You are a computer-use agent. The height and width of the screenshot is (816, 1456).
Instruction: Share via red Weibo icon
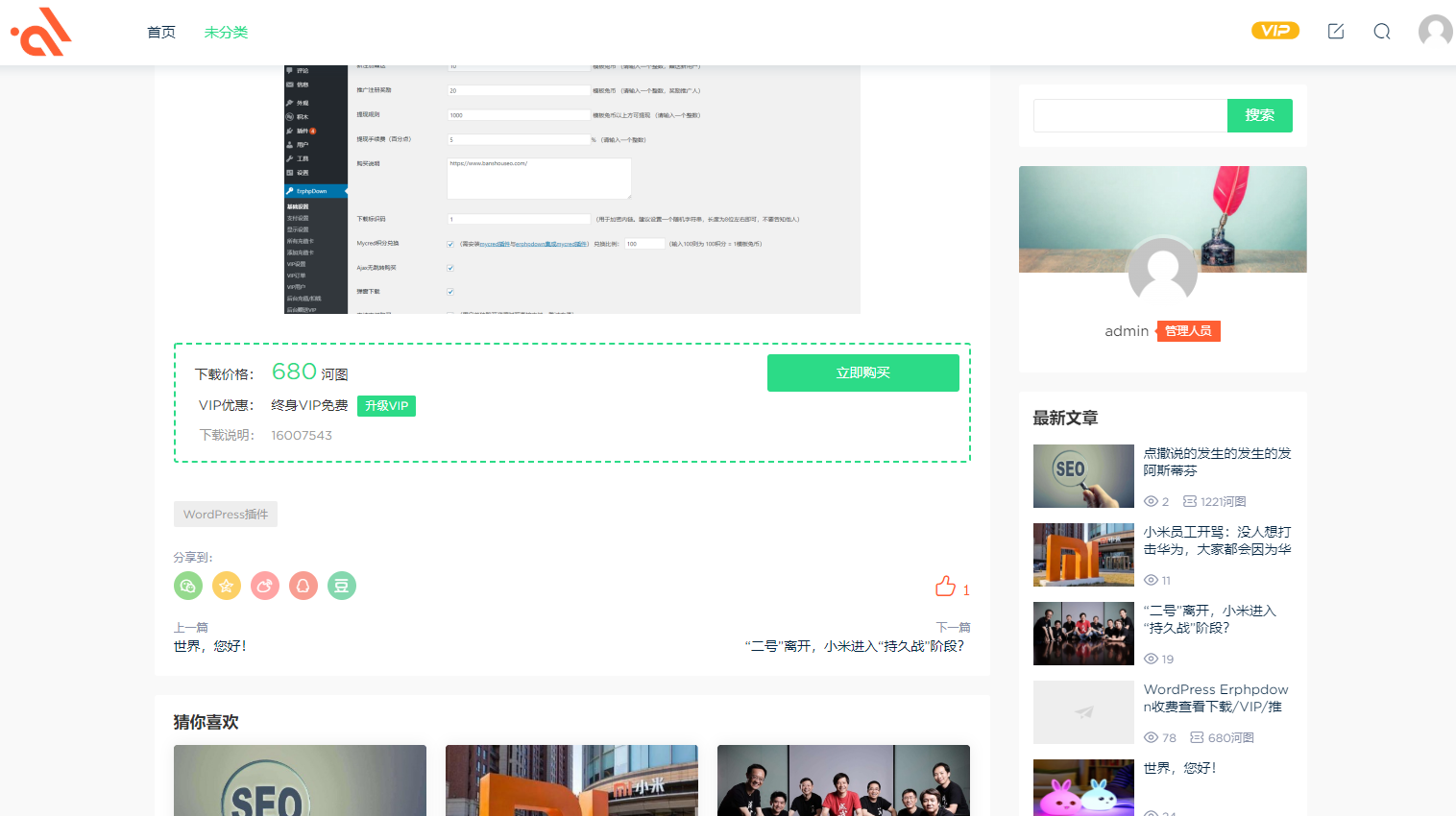tap(265, 586)
